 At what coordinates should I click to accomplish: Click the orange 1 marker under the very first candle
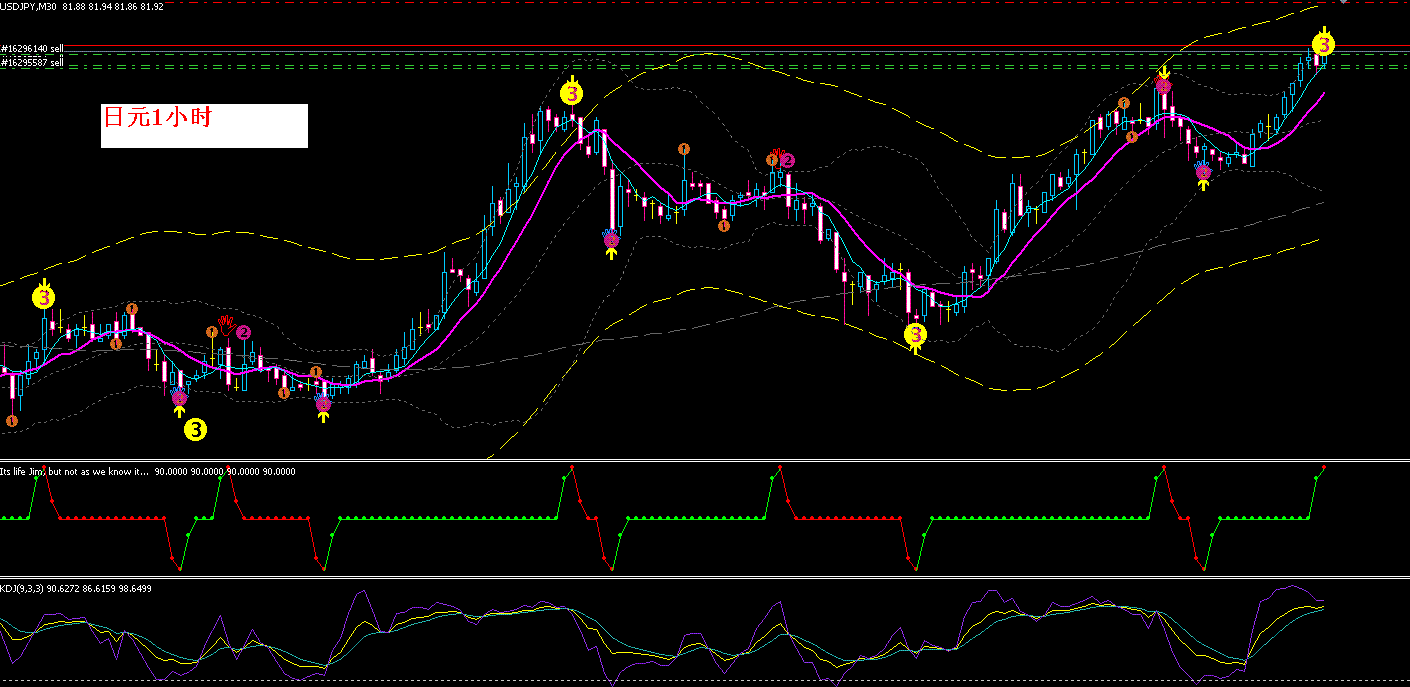(x=12, y=421)
